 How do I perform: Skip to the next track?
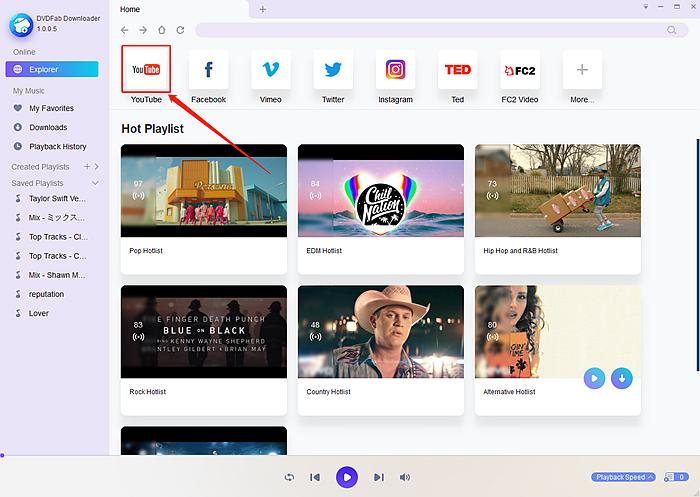point(379,477)
